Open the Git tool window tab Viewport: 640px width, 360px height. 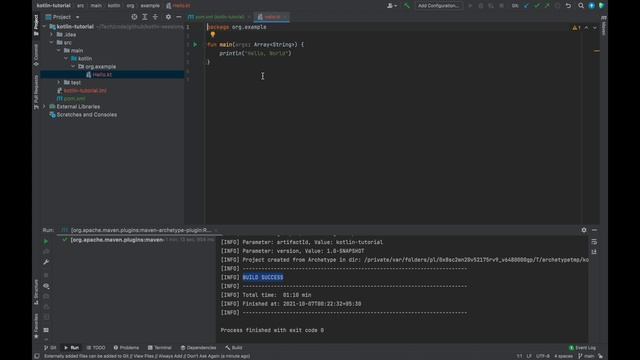coord(50,348)
